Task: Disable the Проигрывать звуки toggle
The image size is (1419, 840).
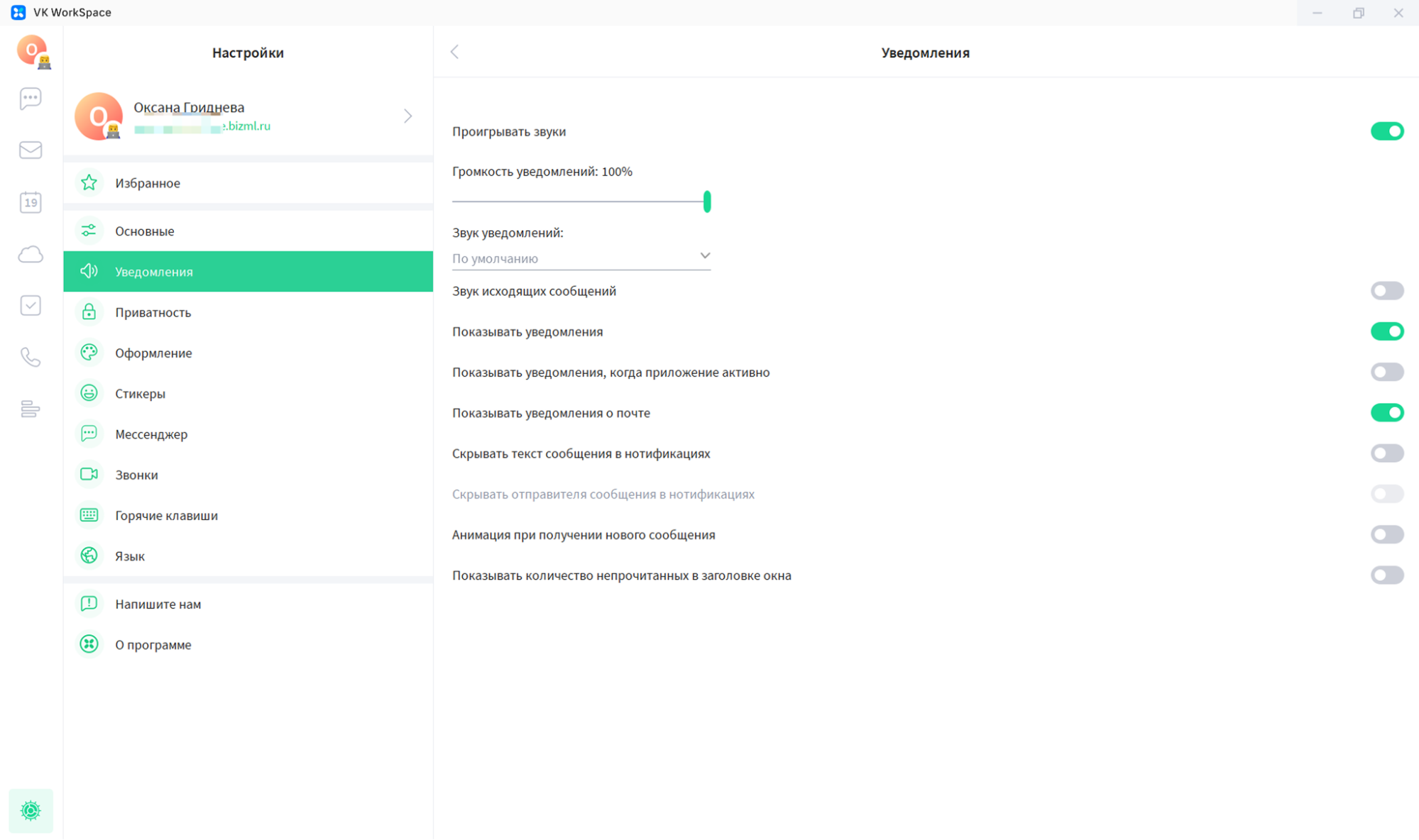Action: pyautogui.click(x=1386, y=131)
